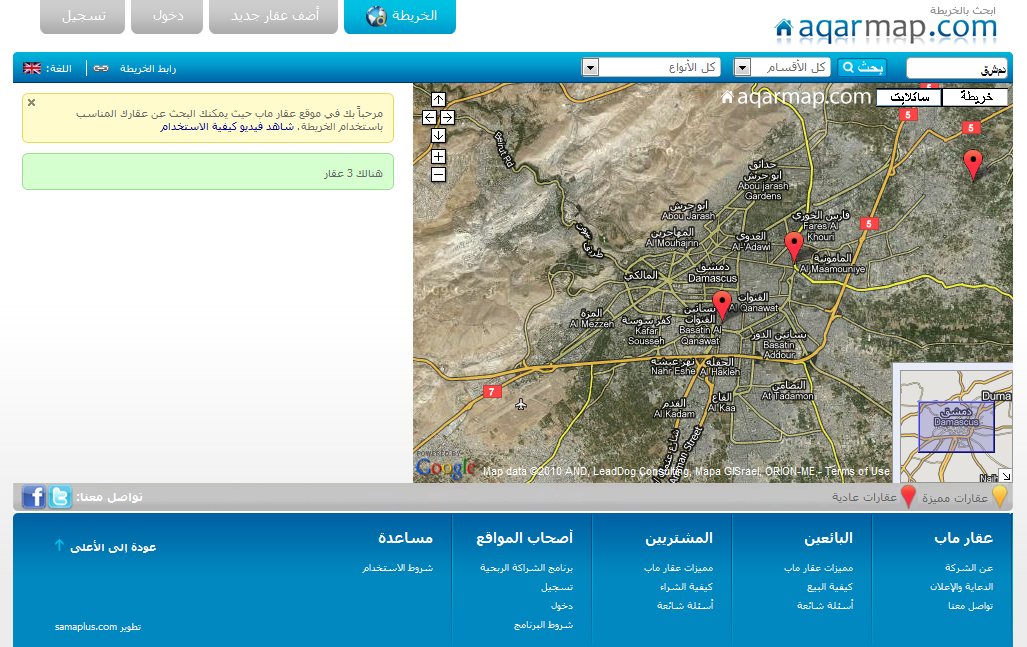Switch to the خريطة map view
Image resolution: width=1027 pixels, height=647 pixels.
pos(975,97)
